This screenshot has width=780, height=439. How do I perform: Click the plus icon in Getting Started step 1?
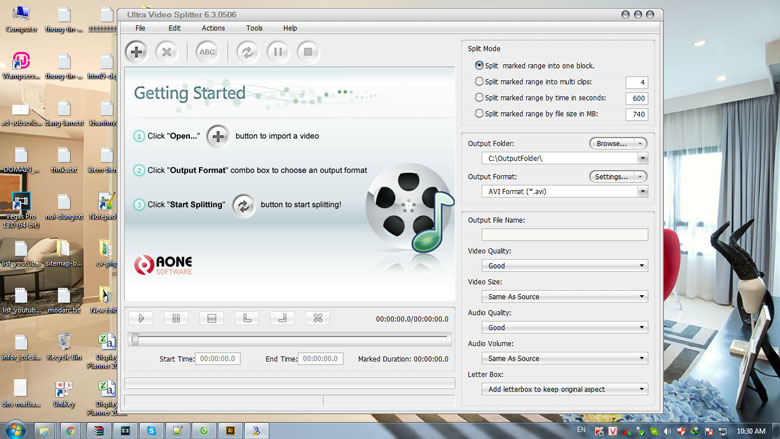(x=218, y=136)
